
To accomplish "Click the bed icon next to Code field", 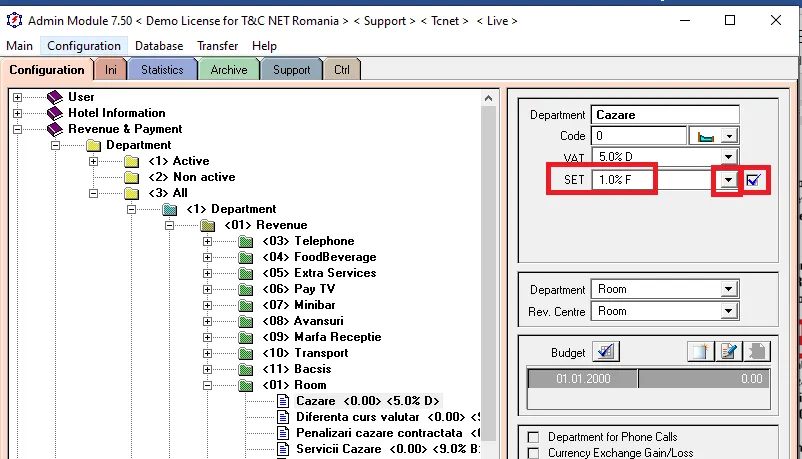I will [705, 136].
